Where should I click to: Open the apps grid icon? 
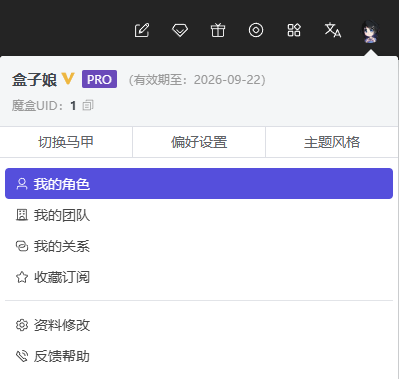[x=294, y=30]
